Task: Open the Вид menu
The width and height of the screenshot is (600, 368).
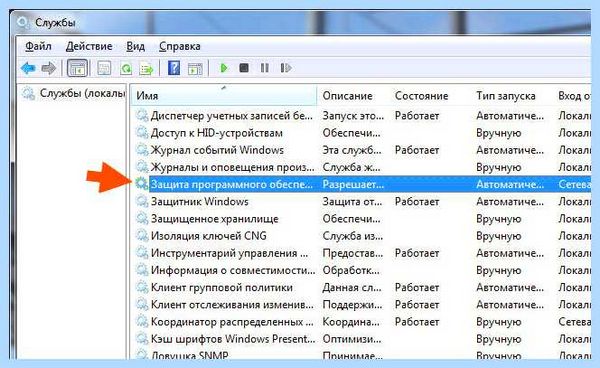Action: [x=135, y=46]
